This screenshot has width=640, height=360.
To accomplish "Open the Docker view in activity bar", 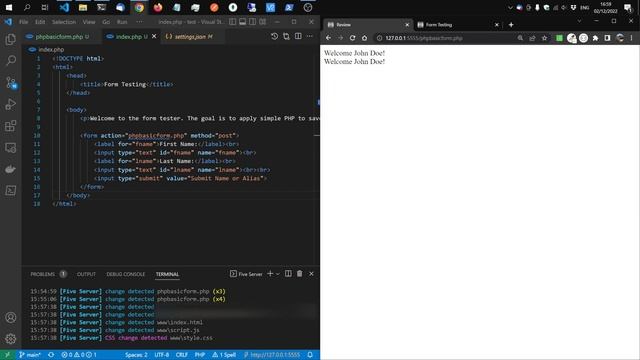I will click(11, 169).
